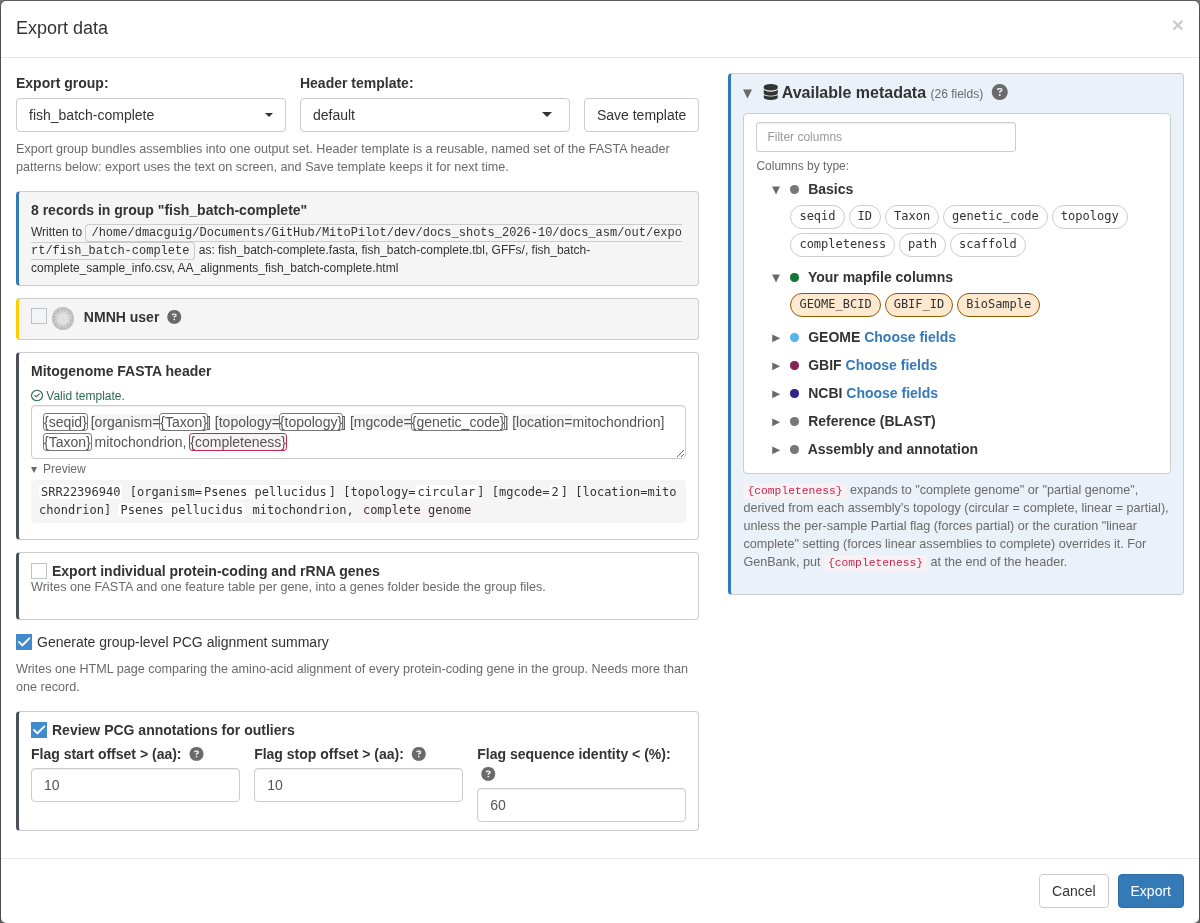Click the Flag sequence identity input
The image size is (1200, 923).
tap(581, 805)
